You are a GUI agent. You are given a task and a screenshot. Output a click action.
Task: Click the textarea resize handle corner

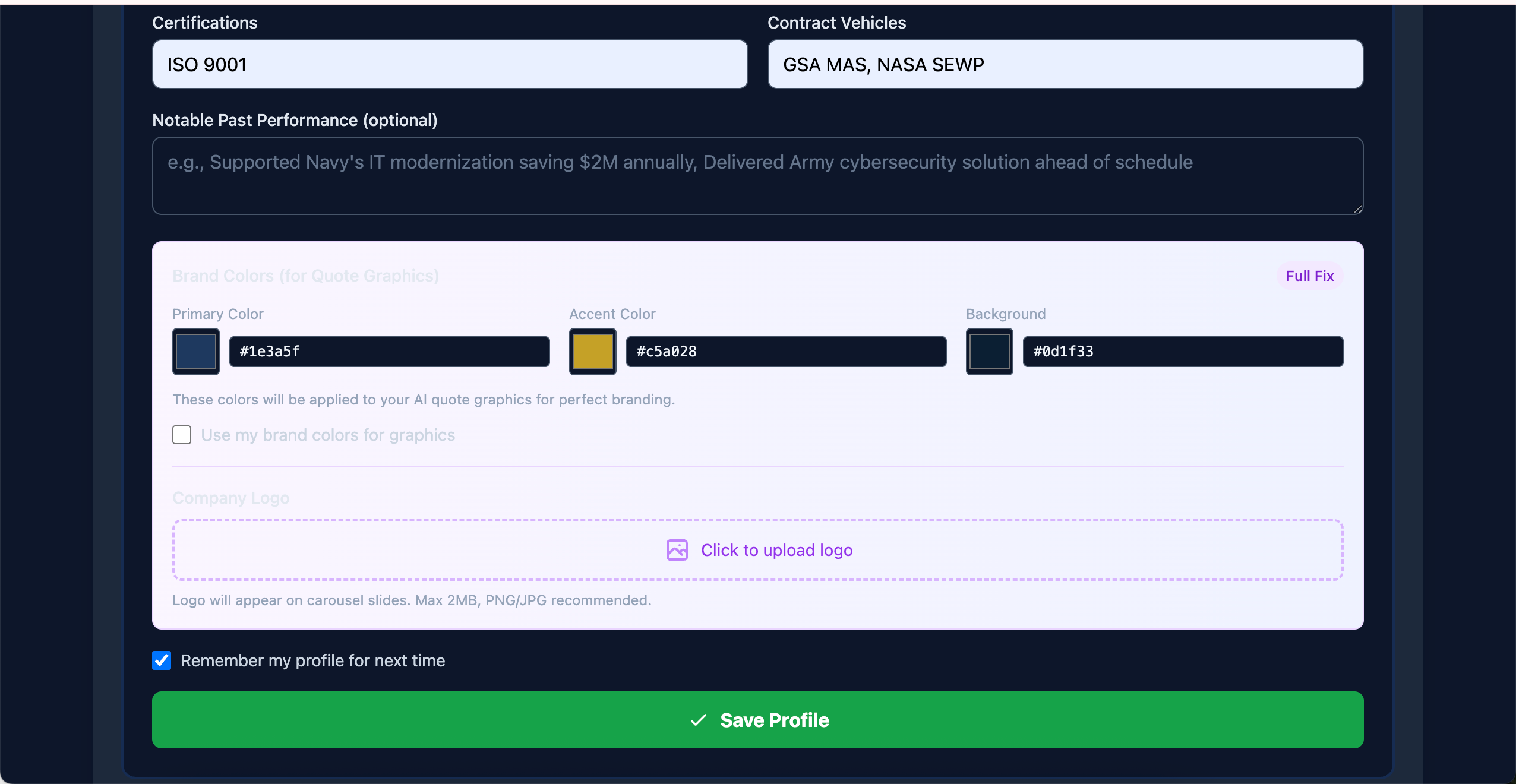tap(1357, 208)
